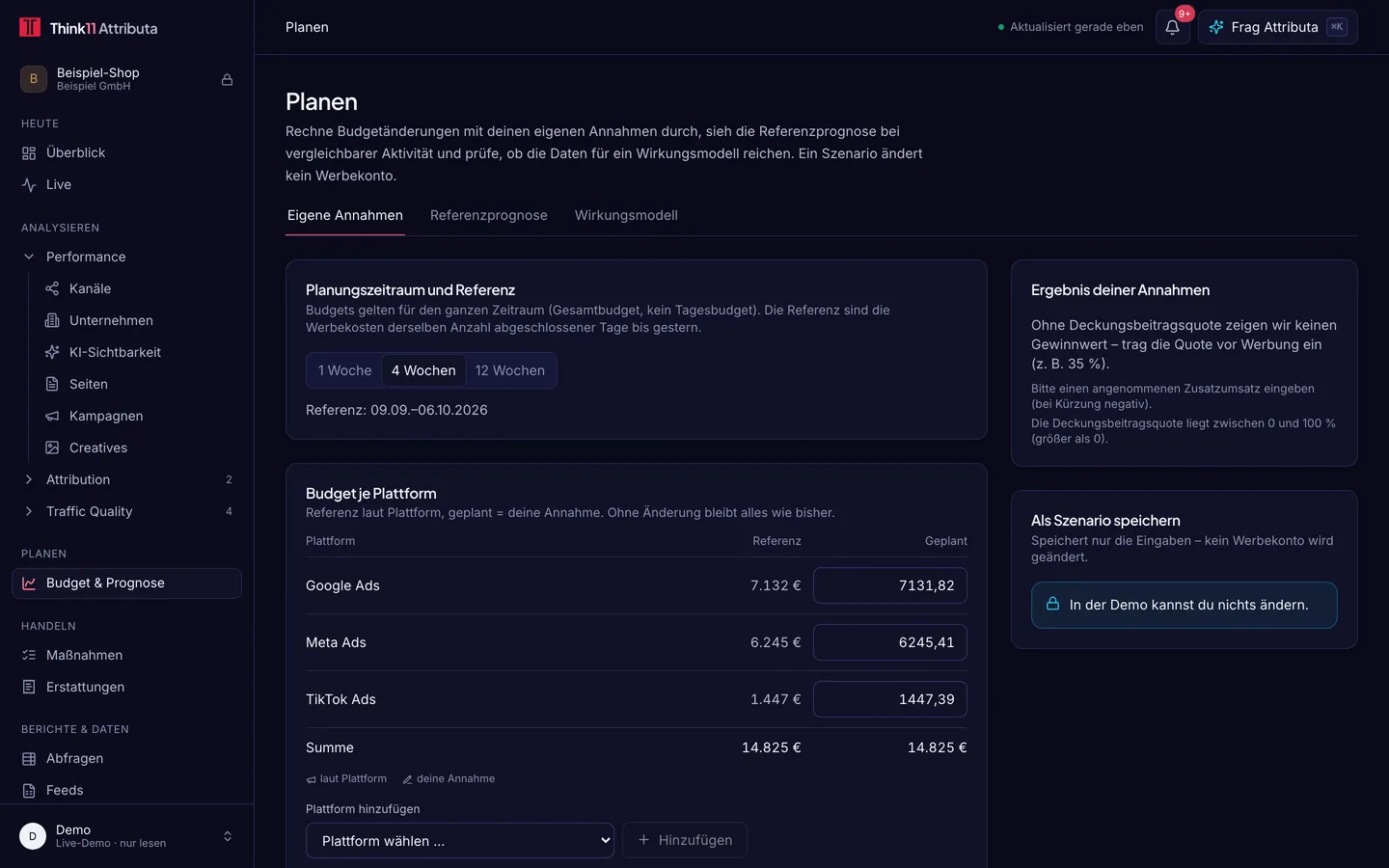Expand the Traffic Quality section
Screen dimensions: 1389x868
click(x=126, y=511)
